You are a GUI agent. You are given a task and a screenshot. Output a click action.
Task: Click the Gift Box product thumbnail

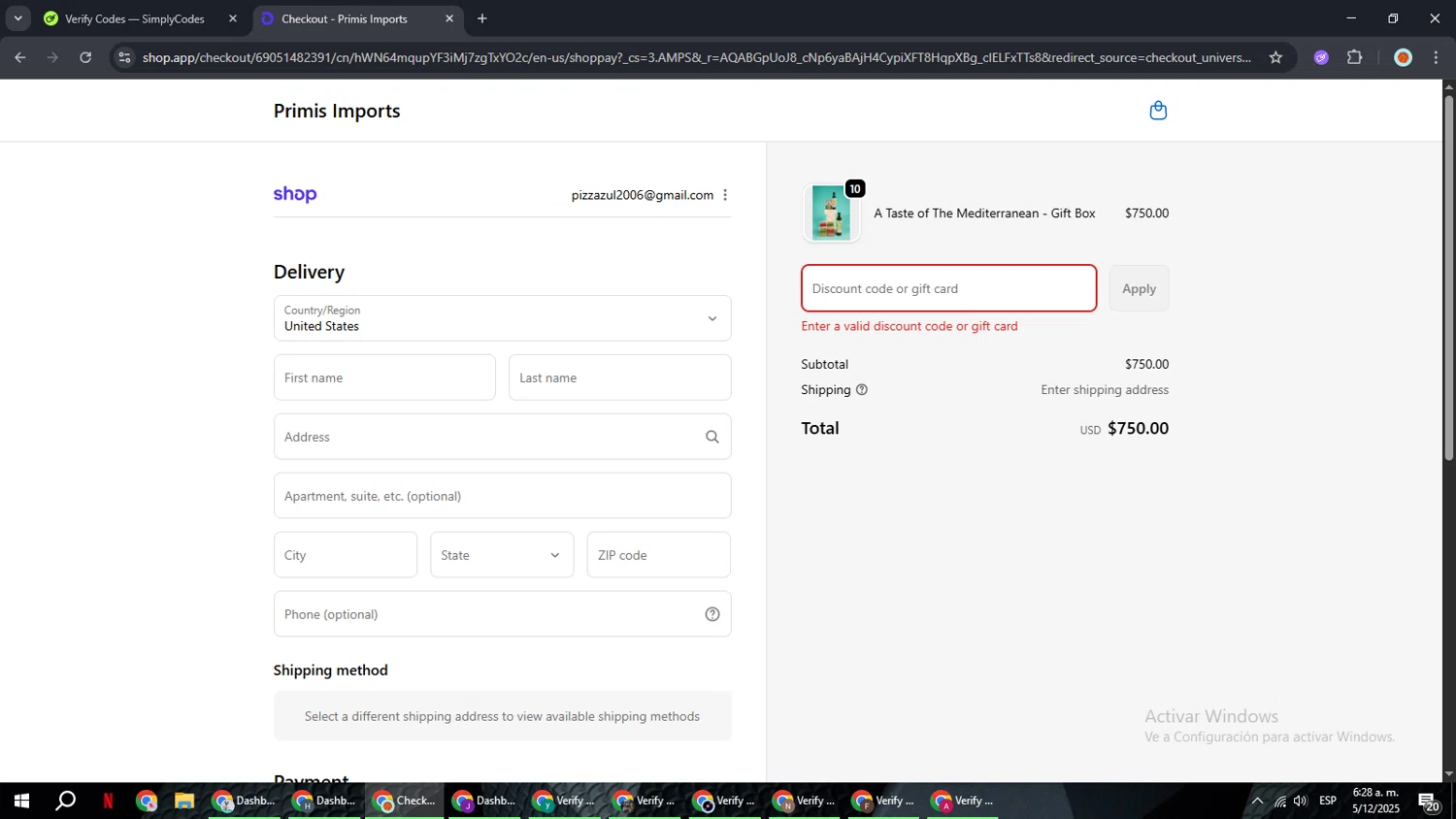tap(831, 213)
